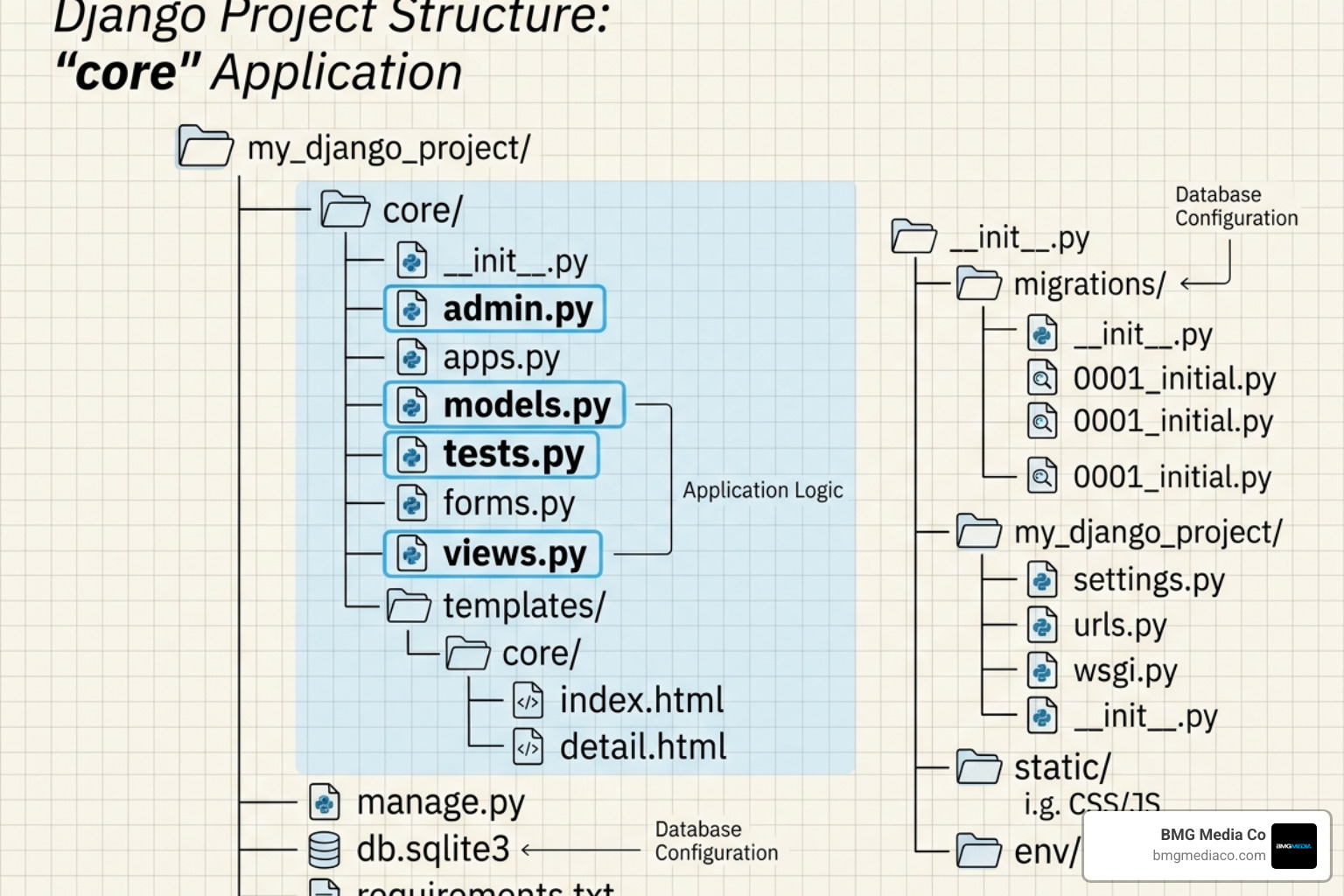Click the HTML file icon beside index.html

[528, 700]
